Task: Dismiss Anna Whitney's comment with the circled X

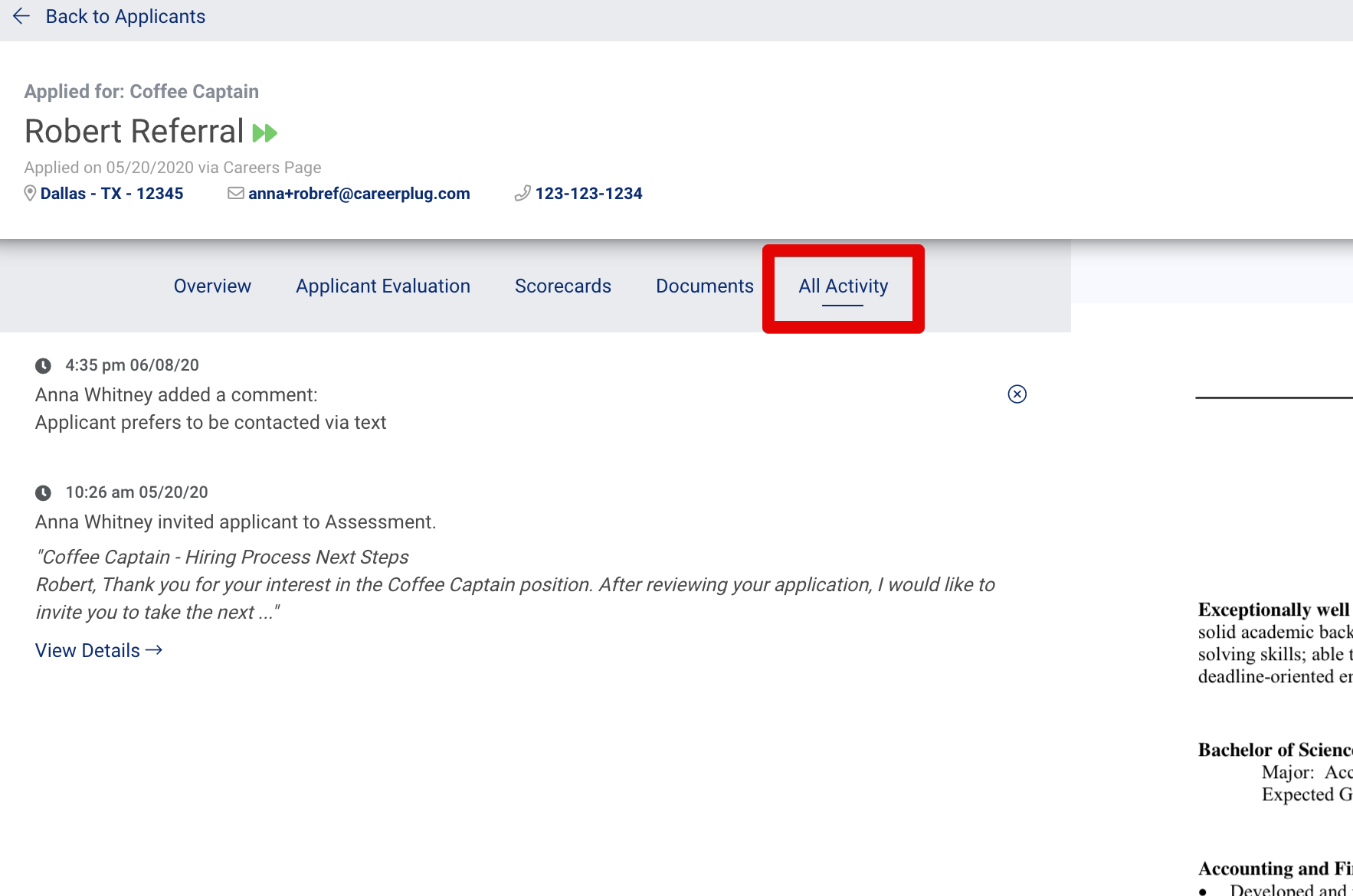Action: [x=1017, y=394]
